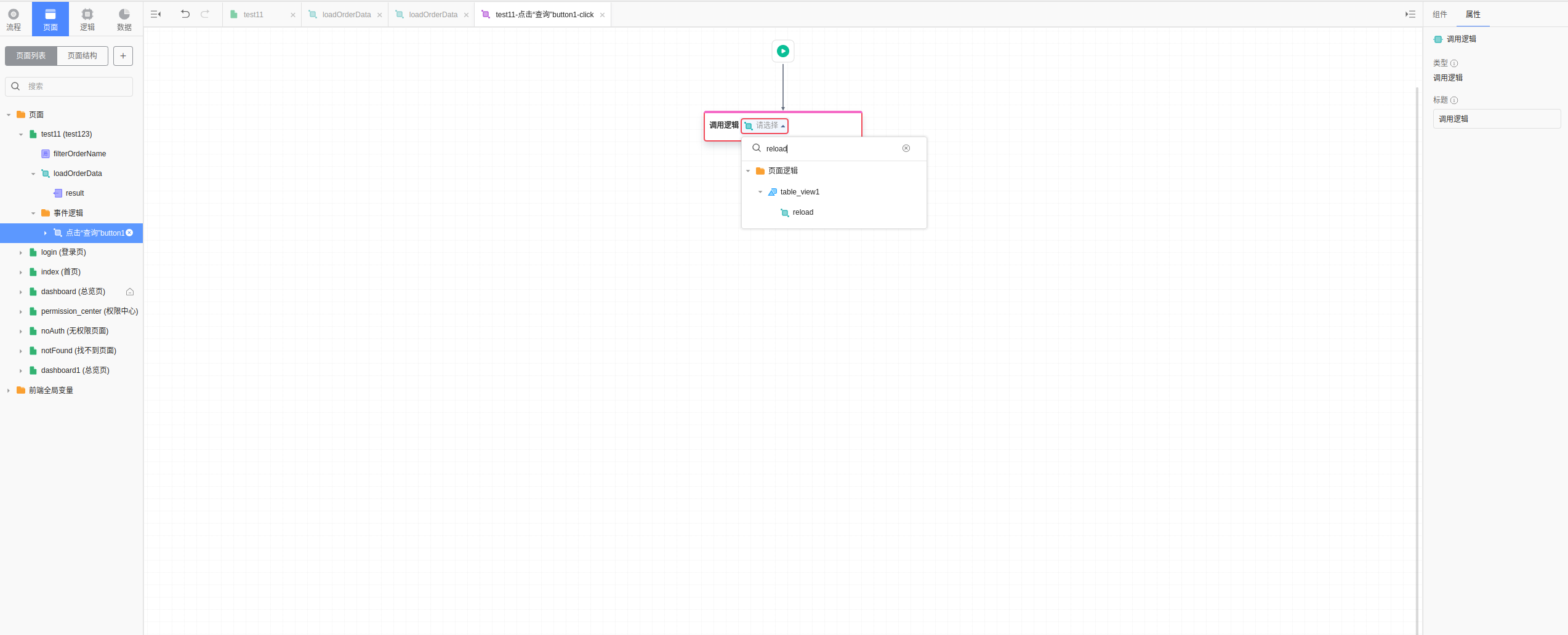
Task: Open the notFound (找不到页面) page
Action: [78, 351]
